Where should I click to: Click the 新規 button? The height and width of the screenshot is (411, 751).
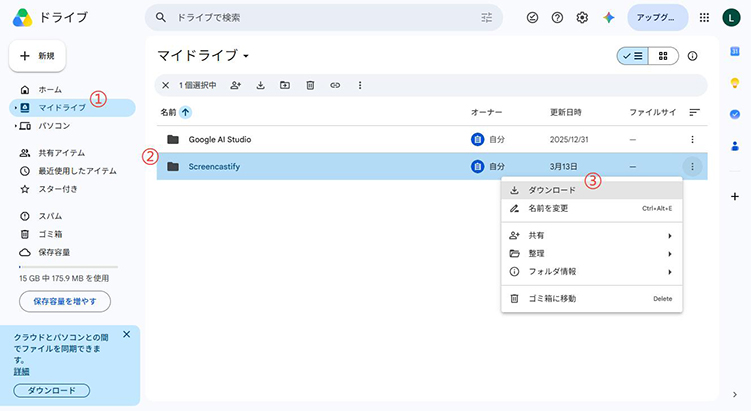click(37, 56)
